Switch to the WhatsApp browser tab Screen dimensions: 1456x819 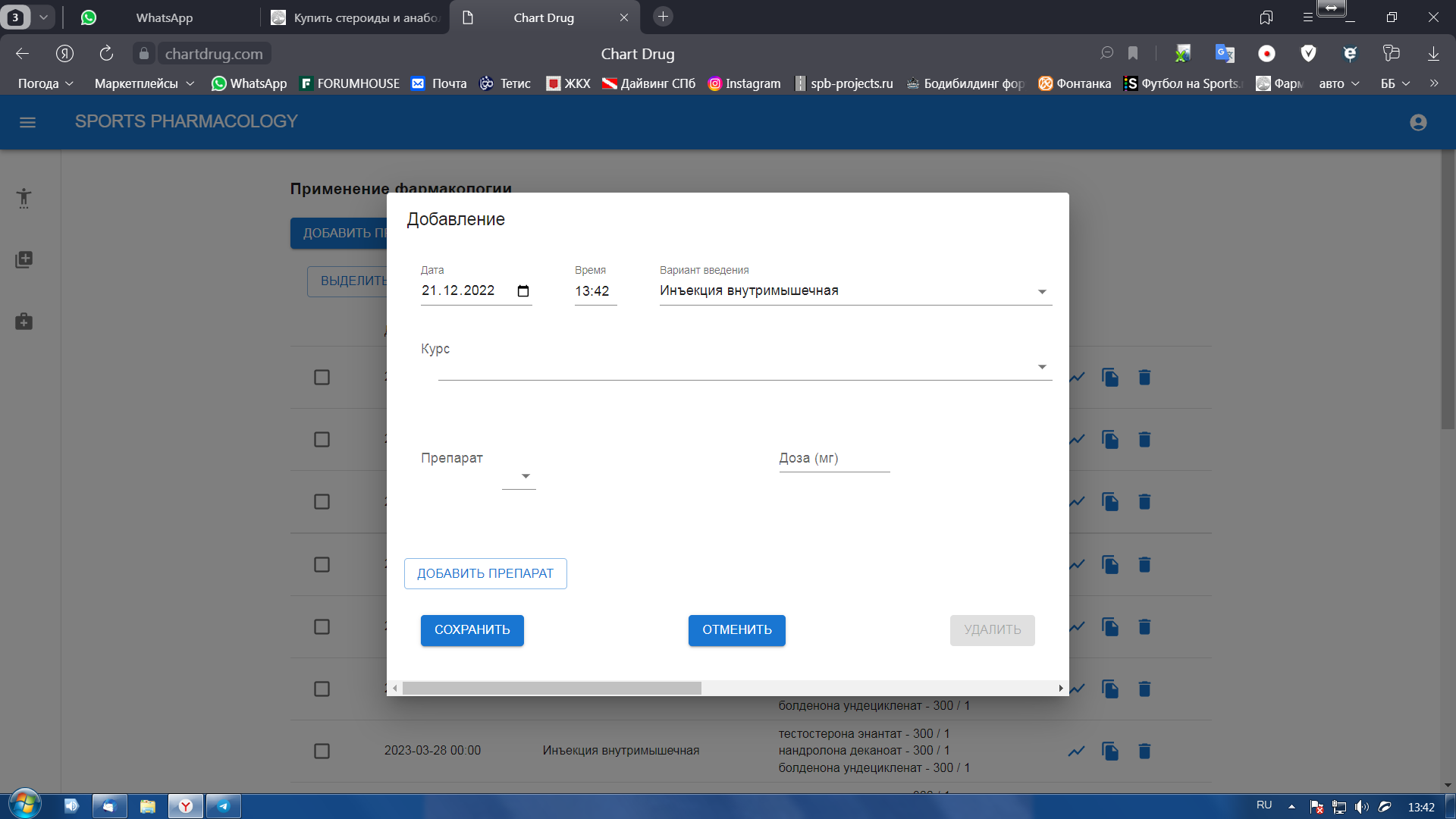(164, 17)
